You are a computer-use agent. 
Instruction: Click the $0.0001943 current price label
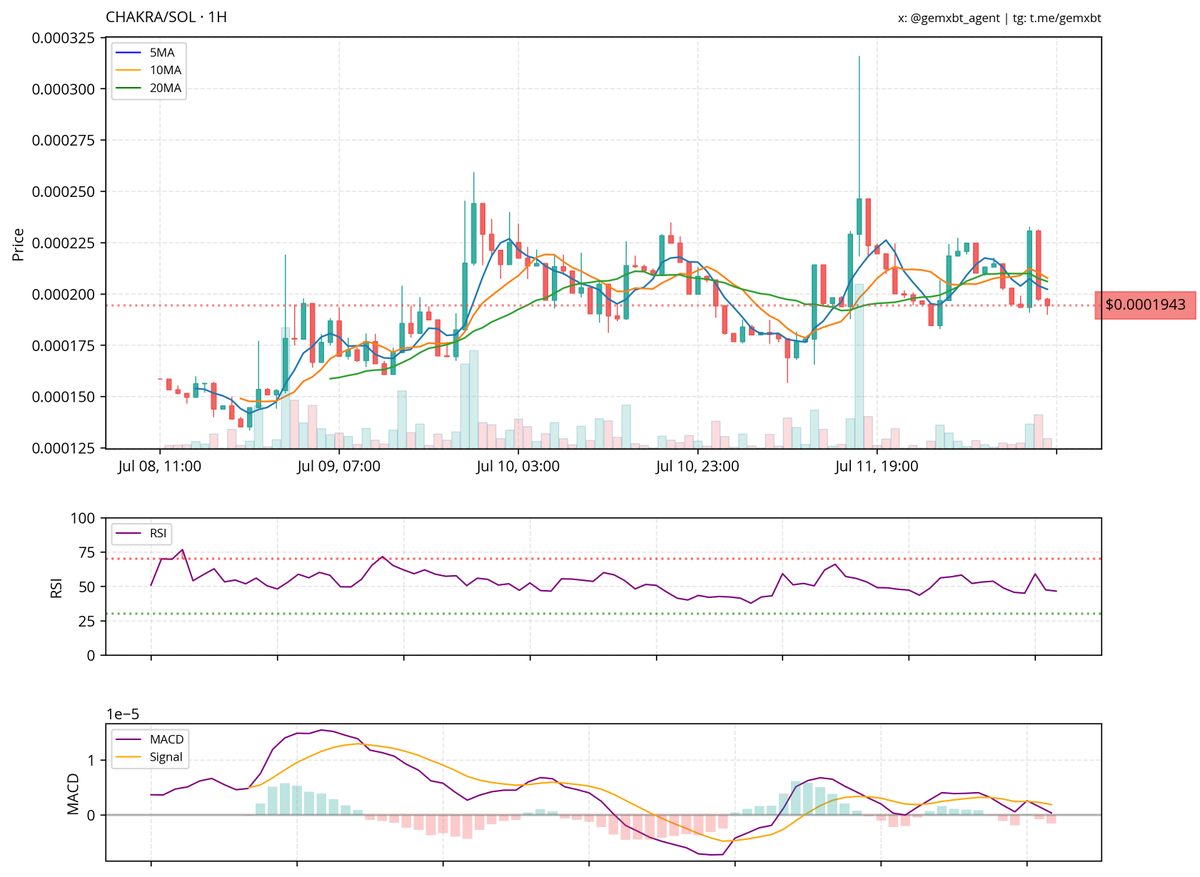click(1146, 304)
